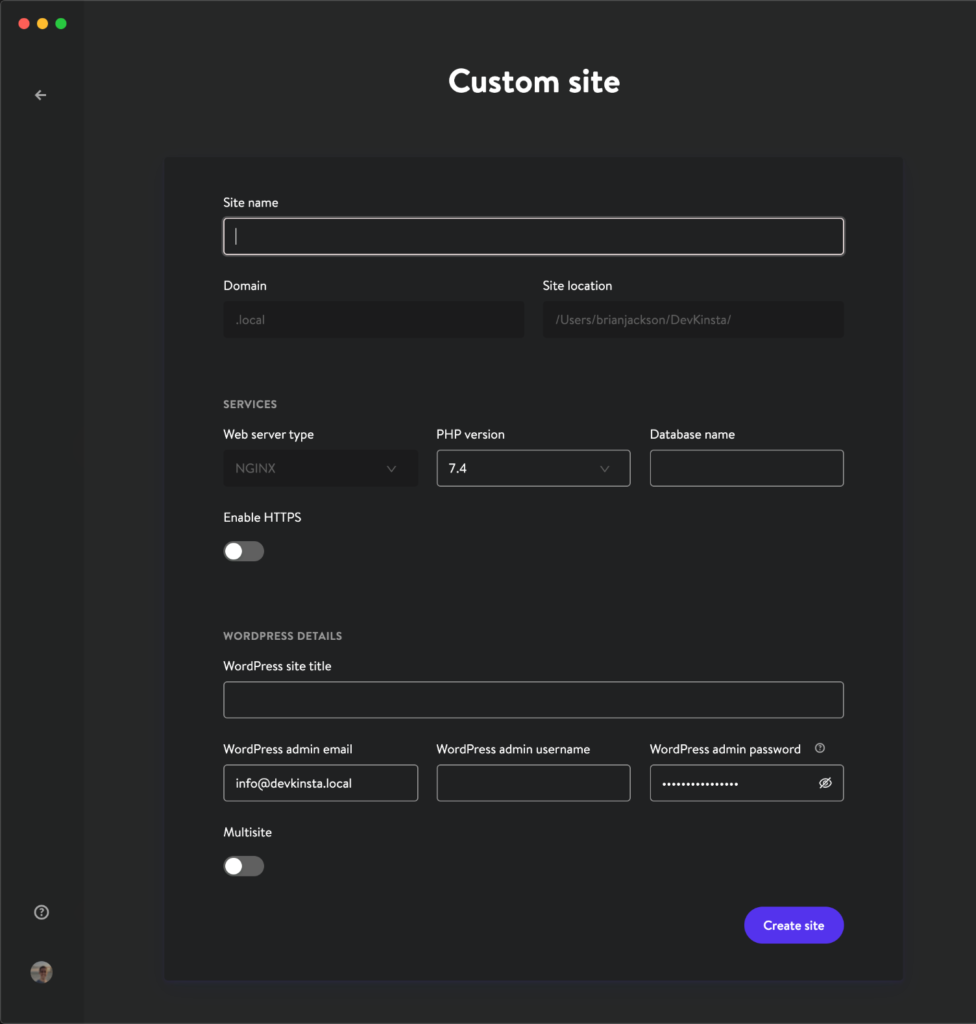976x1024 pixels.
Task: Click the PHP version dropdown chevron
Action: (604, 468)
